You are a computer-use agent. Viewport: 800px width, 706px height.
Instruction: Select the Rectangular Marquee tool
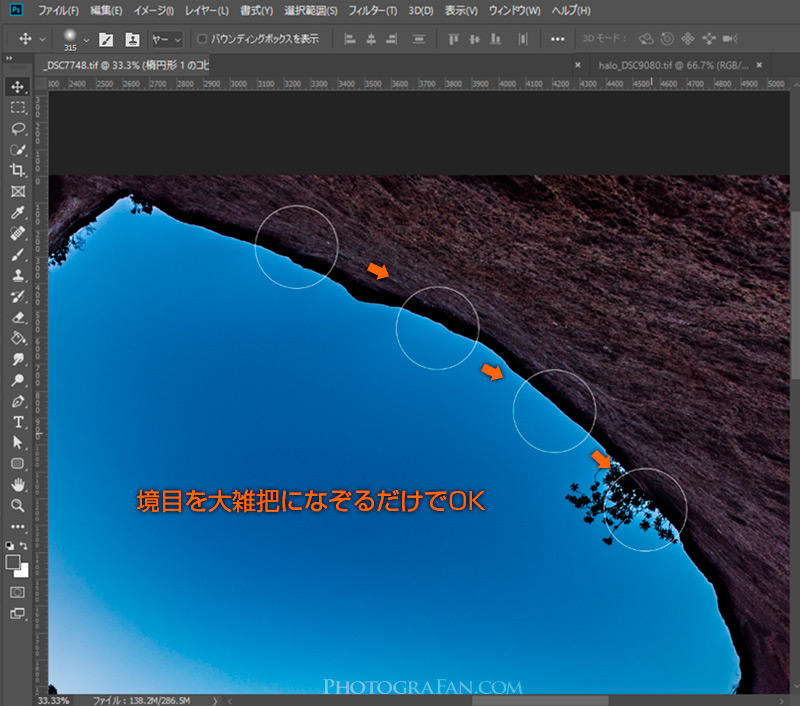[18, 107]
